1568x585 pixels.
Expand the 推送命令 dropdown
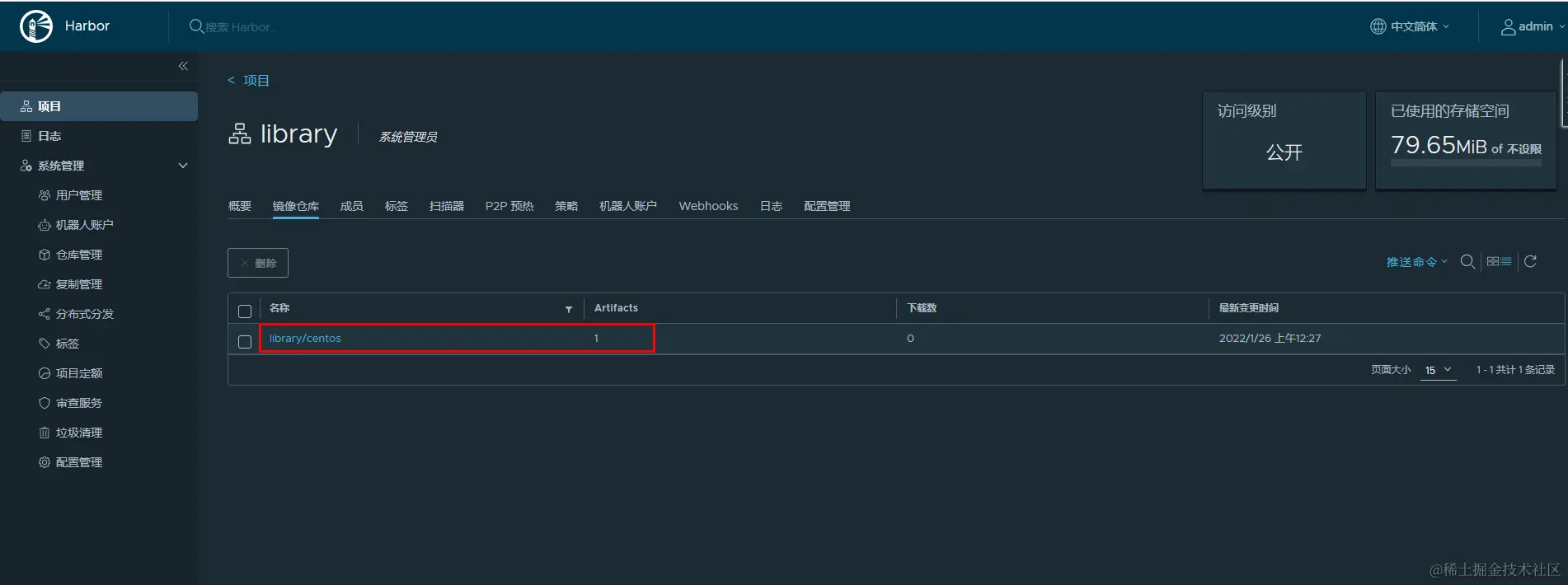(x=1416, y=262)
